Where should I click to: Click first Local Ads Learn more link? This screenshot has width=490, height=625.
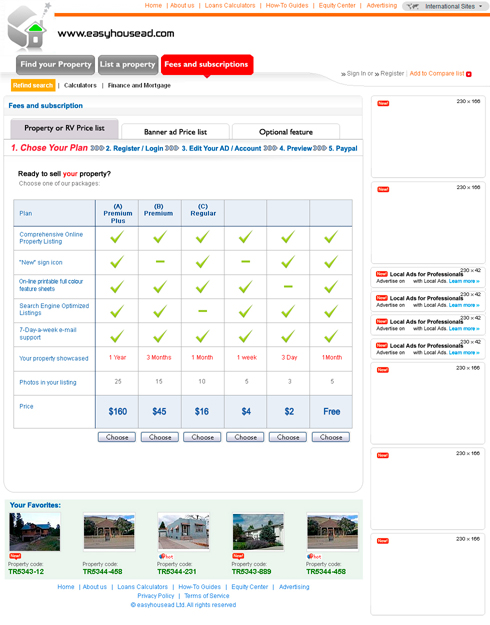(x=464, y=281)
